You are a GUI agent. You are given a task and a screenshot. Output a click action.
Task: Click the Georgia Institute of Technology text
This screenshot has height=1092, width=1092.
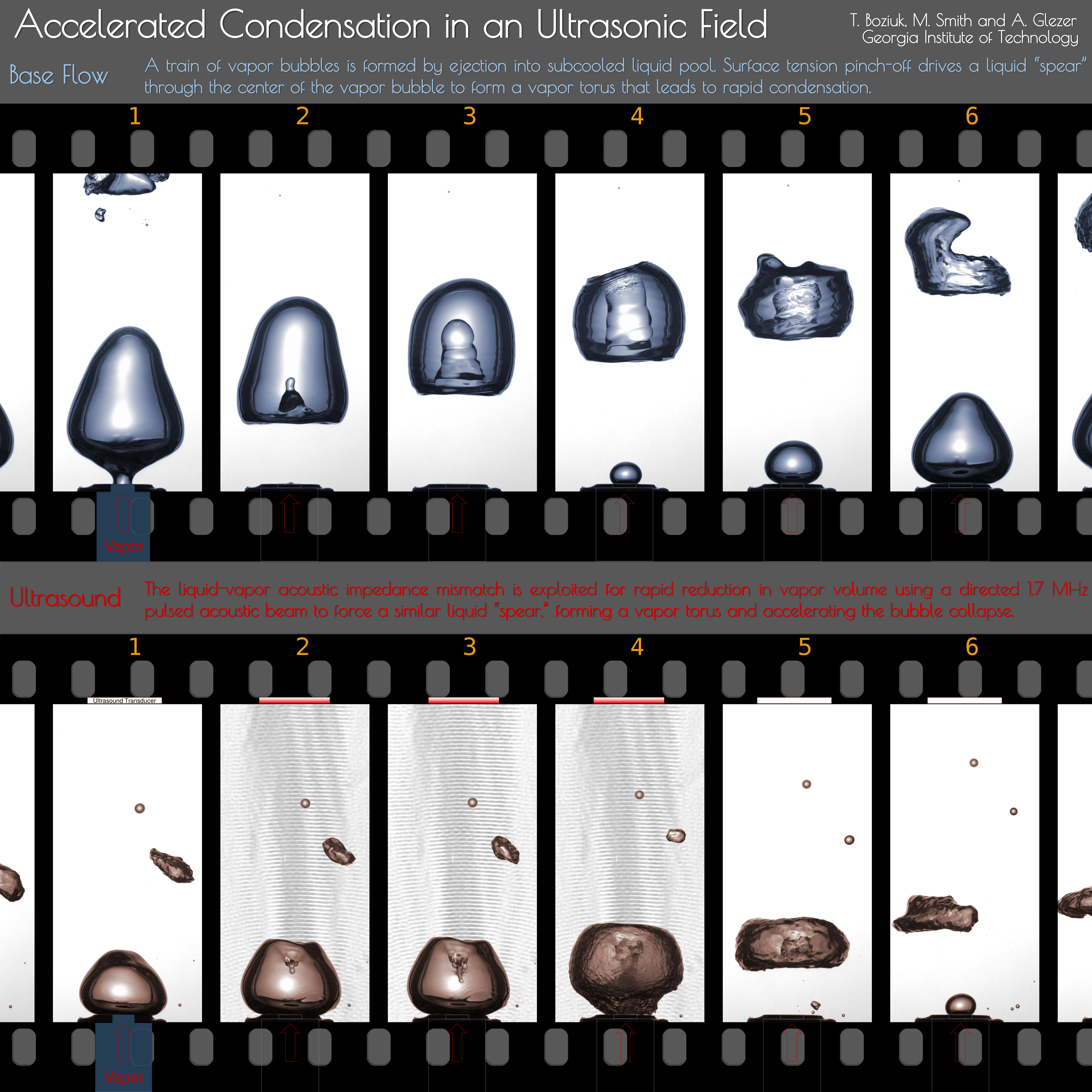coord(970,38)
